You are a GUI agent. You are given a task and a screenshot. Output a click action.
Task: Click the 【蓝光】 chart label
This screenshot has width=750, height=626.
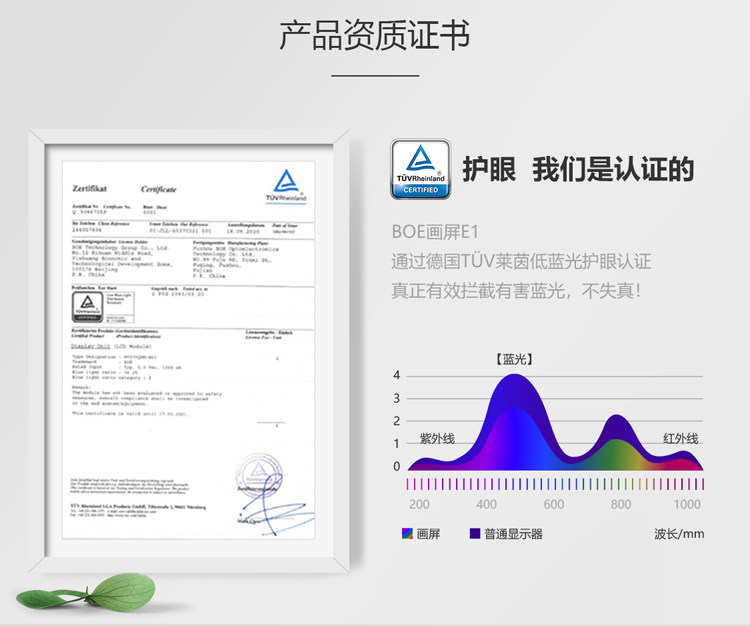click(x=514, y=359)
